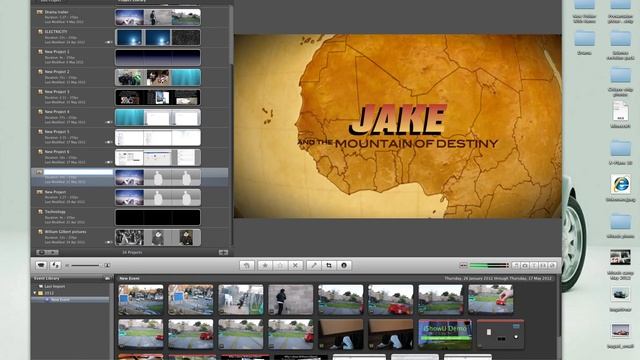The image size is (640, 360).
Task: Hide the Event Library list button
Action: pos(107,278)
